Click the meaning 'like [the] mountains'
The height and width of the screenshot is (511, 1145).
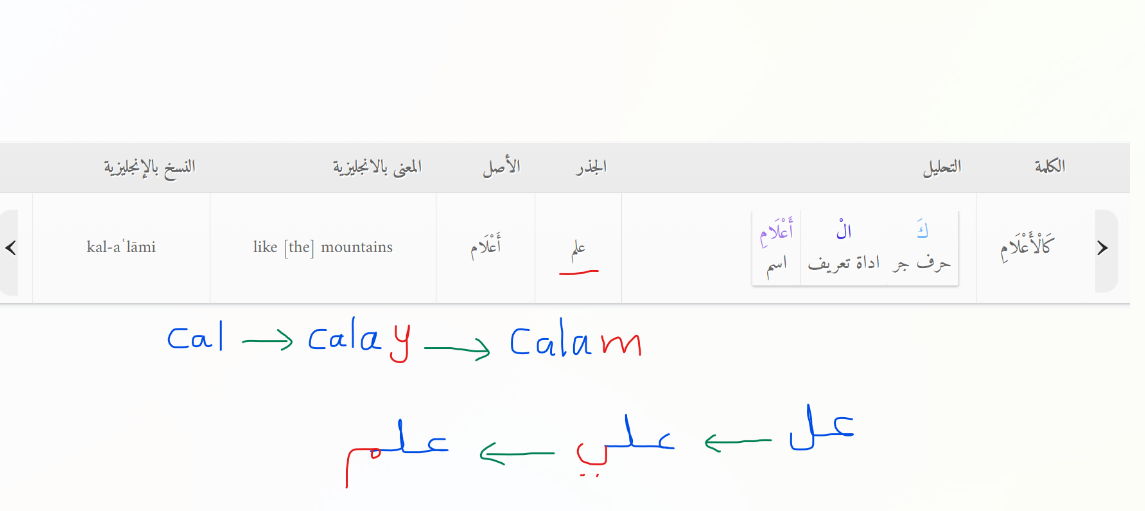click(x=323, y=247)
